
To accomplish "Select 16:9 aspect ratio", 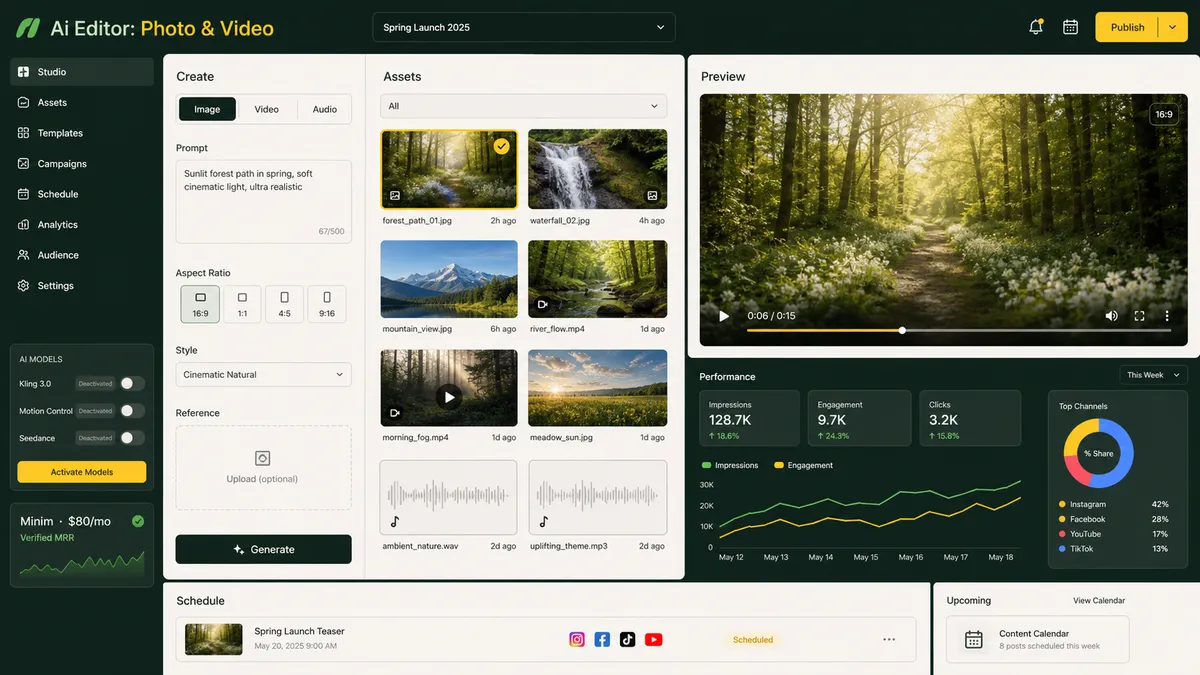I will click(200, 304).
